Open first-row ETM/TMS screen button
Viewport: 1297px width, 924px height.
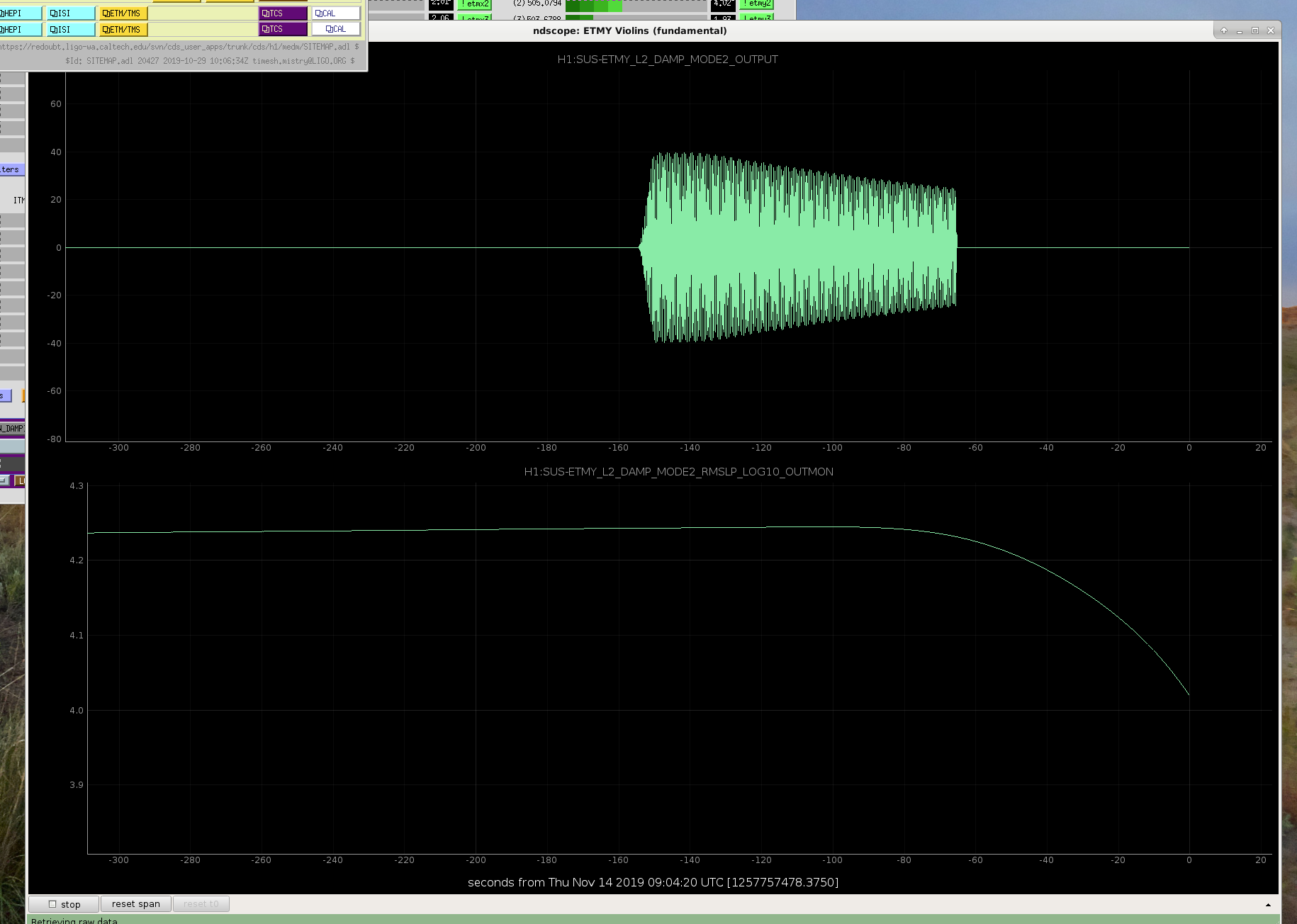point(123,13)
